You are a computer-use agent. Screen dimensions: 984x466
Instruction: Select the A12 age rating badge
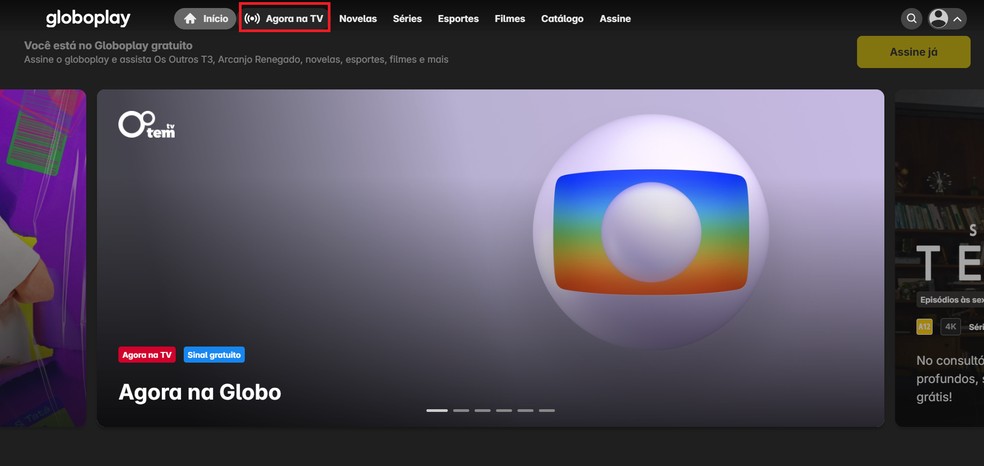coord(924,327)
